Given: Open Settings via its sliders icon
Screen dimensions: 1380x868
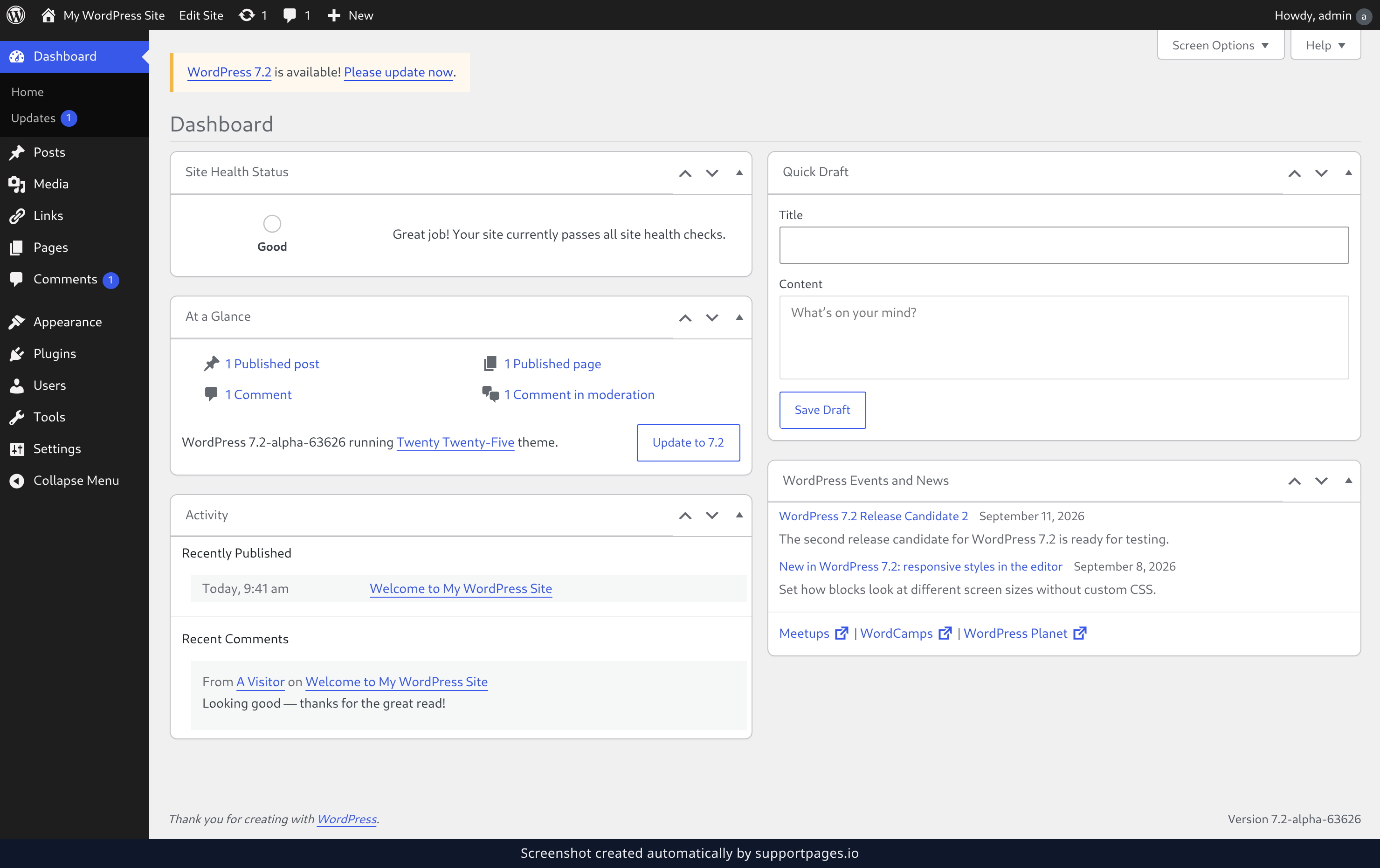Looking at the screenshot, I should 17,449.
